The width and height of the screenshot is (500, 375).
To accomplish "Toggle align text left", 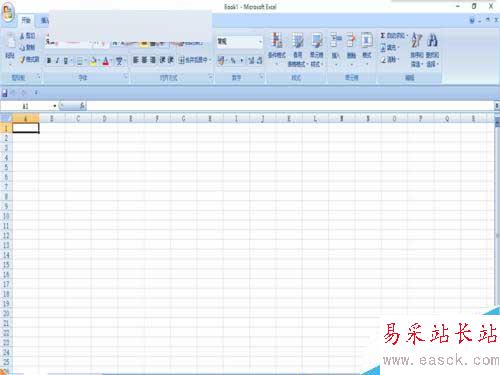I will (136, 60).
